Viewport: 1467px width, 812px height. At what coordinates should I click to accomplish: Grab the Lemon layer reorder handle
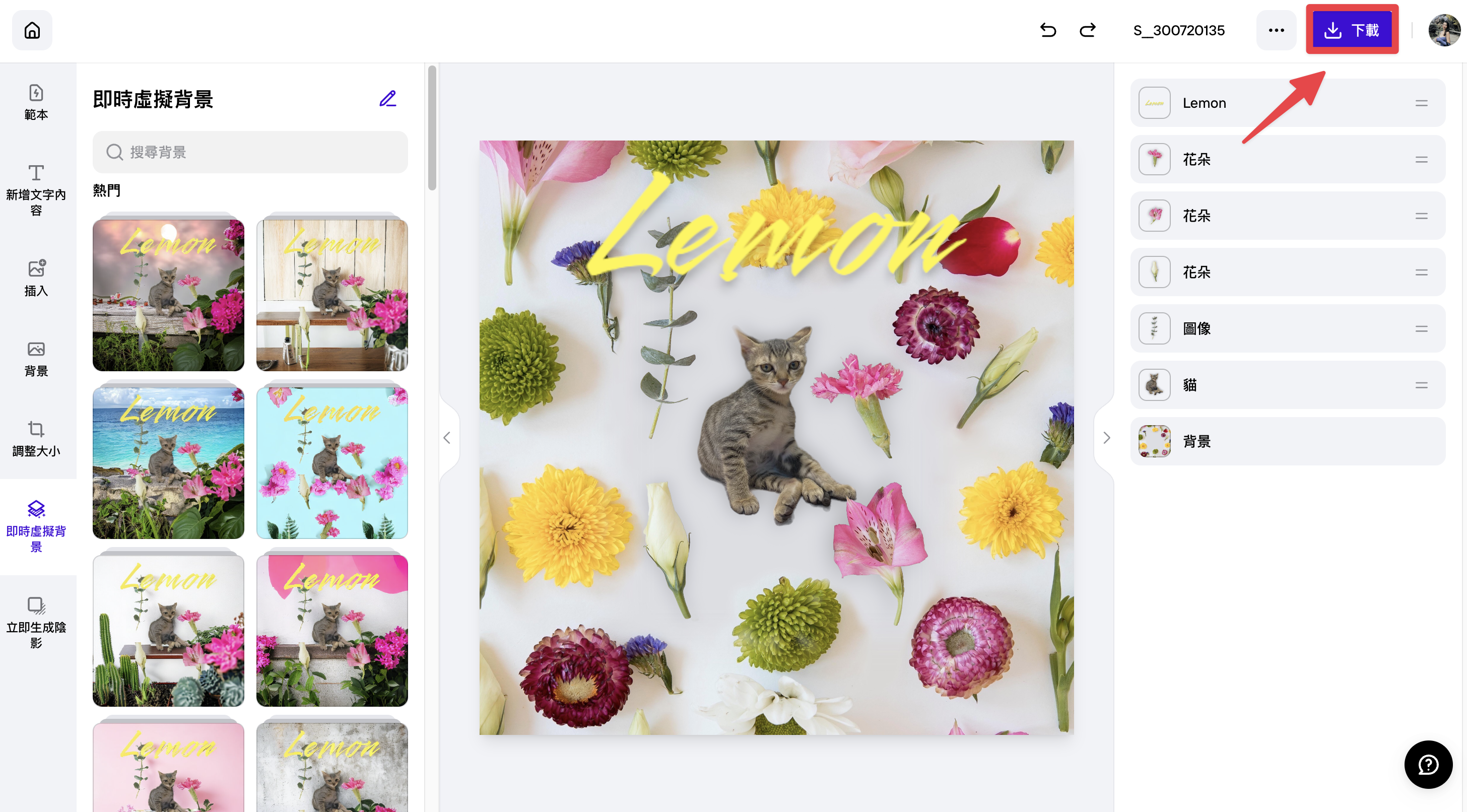point(1422,103)
